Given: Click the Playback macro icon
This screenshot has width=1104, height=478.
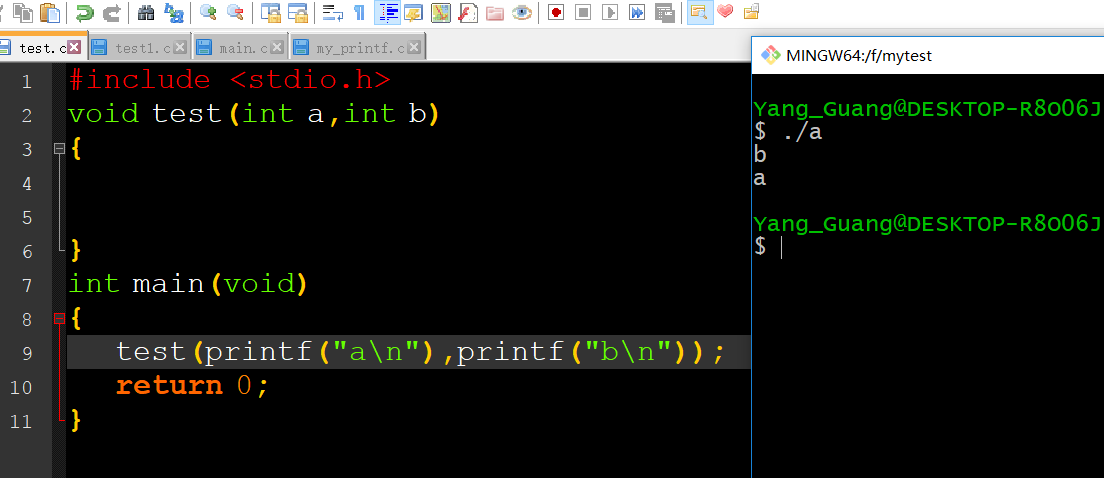Looking at the screenshot, I should (610, 12).
